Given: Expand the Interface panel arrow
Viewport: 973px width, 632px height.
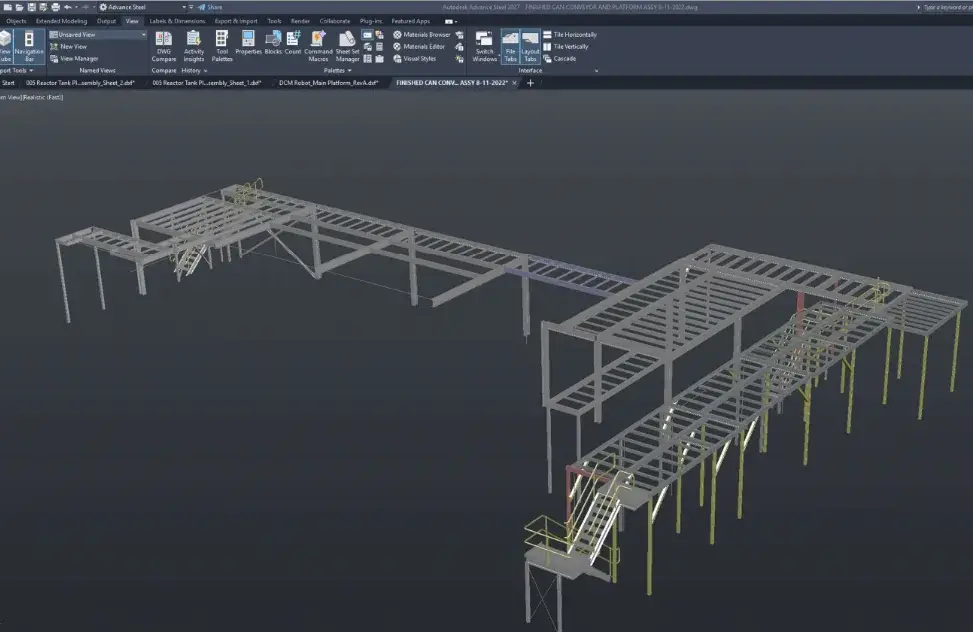Looking at the screenshot, I should pyautogui.click(x=596, y=71).
